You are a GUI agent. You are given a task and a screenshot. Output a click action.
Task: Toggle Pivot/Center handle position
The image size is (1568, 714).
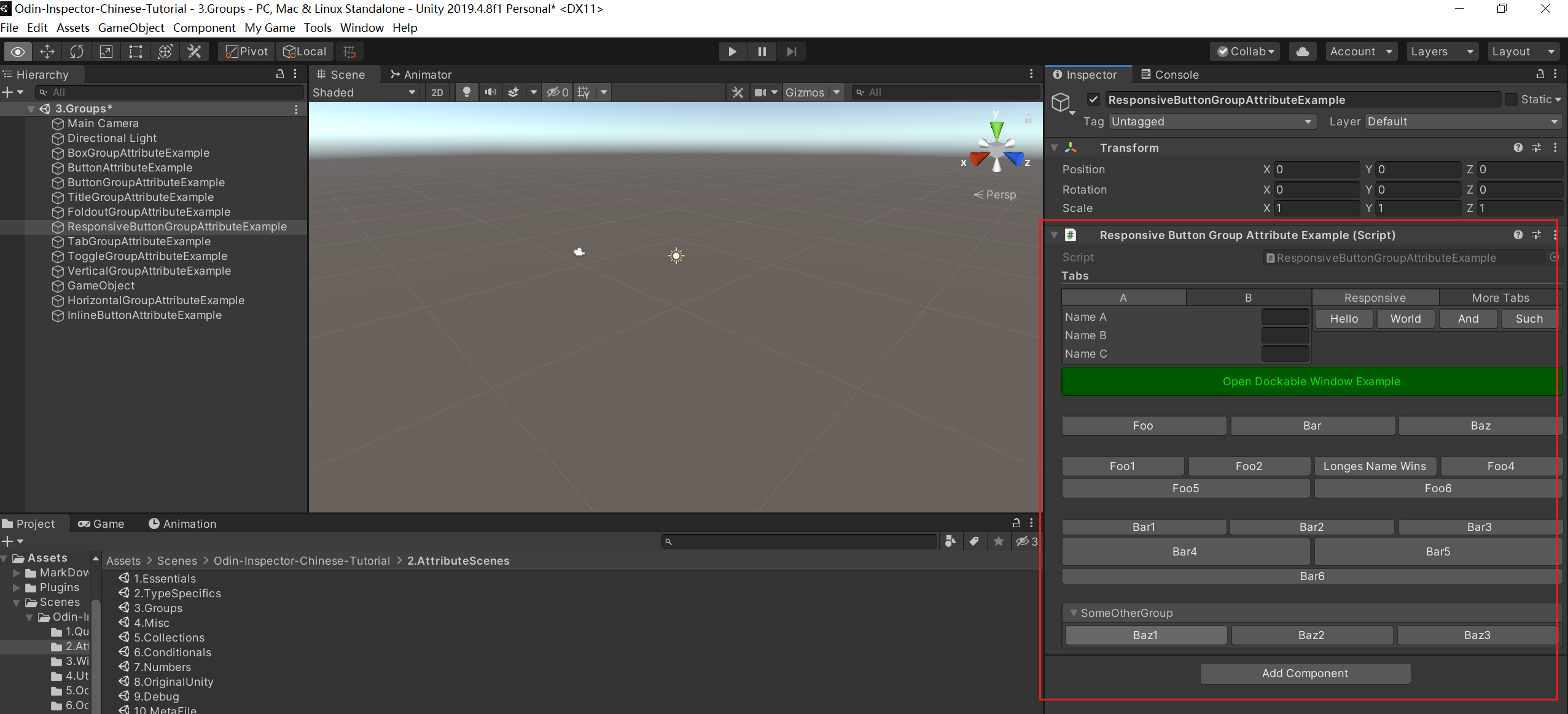coord(246,52)
